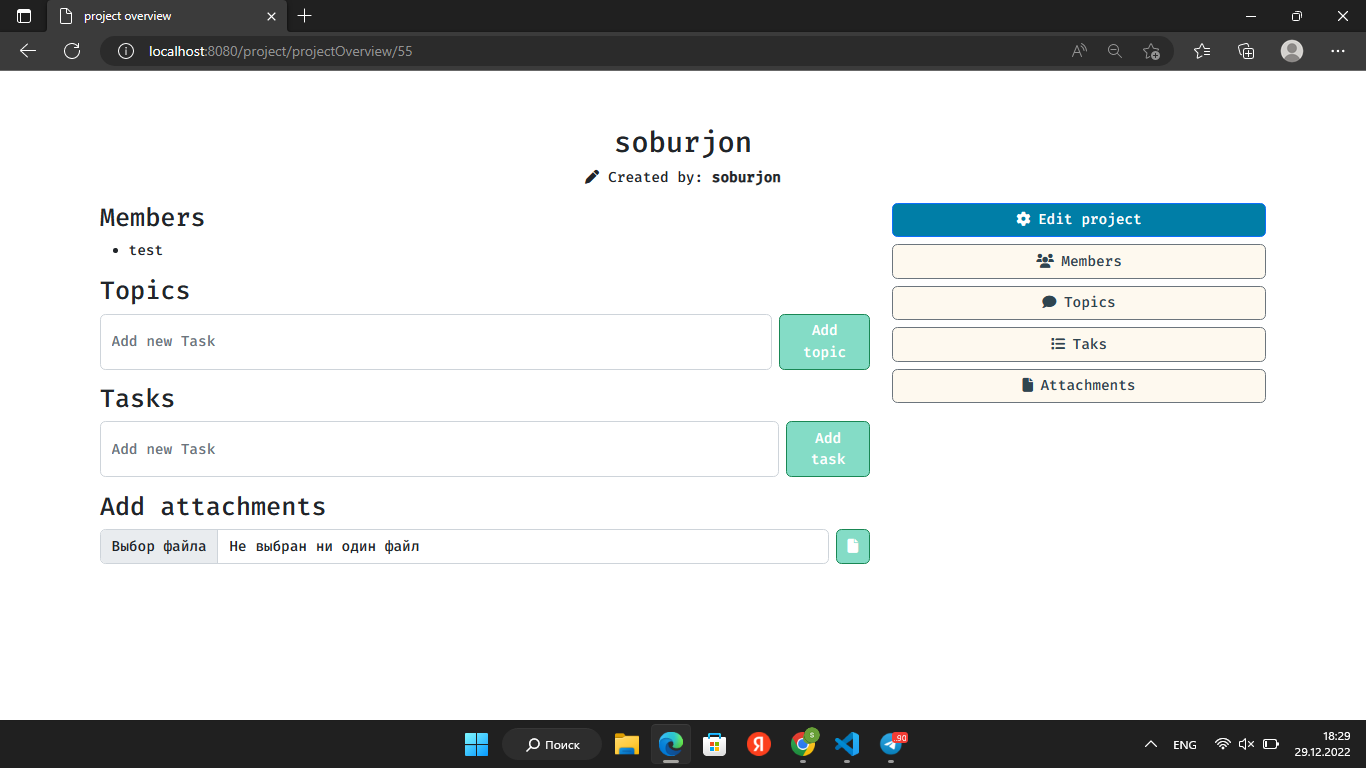
Task: Close the 'project overview' tab
Action: click(x=272, y=16)
